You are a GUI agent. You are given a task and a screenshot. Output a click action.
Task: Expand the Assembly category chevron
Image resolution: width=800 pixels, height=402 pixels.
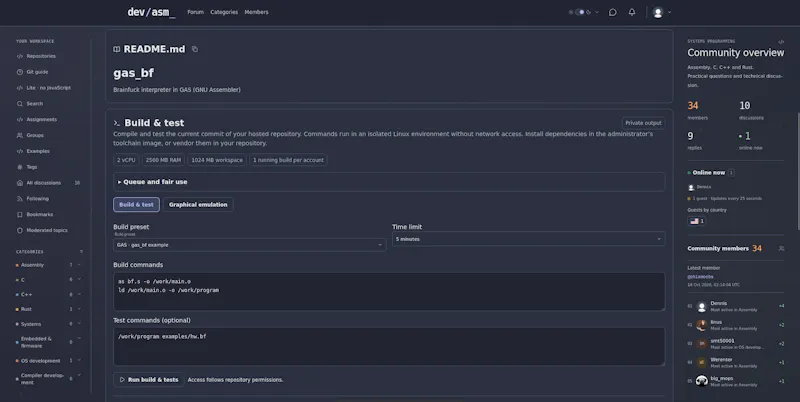pos(79,265)
